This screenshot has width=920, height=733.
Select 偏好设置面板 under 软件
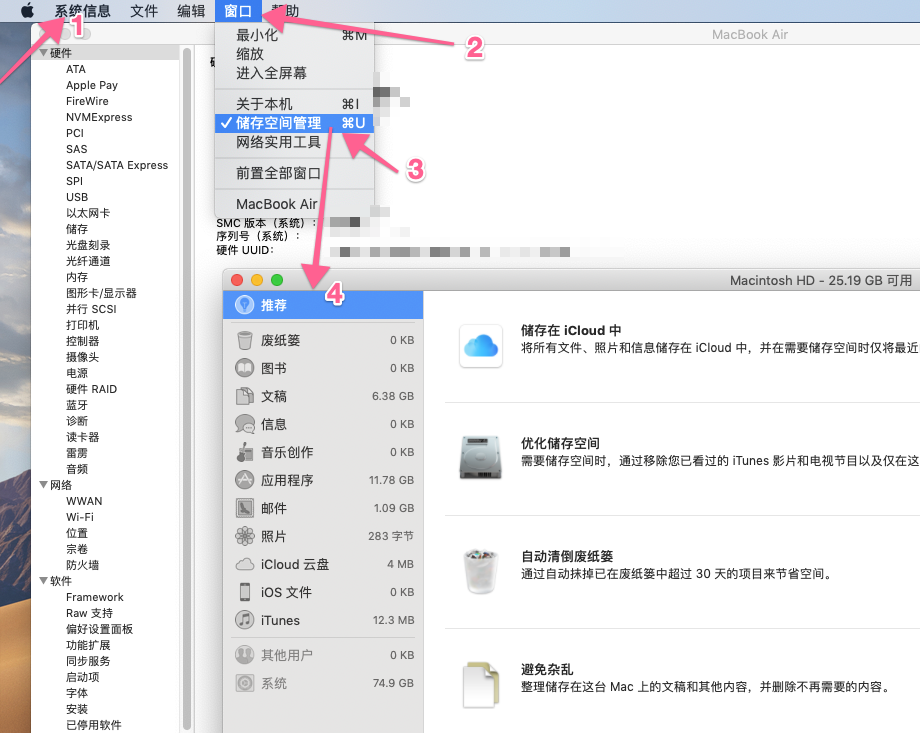[99, 629]
